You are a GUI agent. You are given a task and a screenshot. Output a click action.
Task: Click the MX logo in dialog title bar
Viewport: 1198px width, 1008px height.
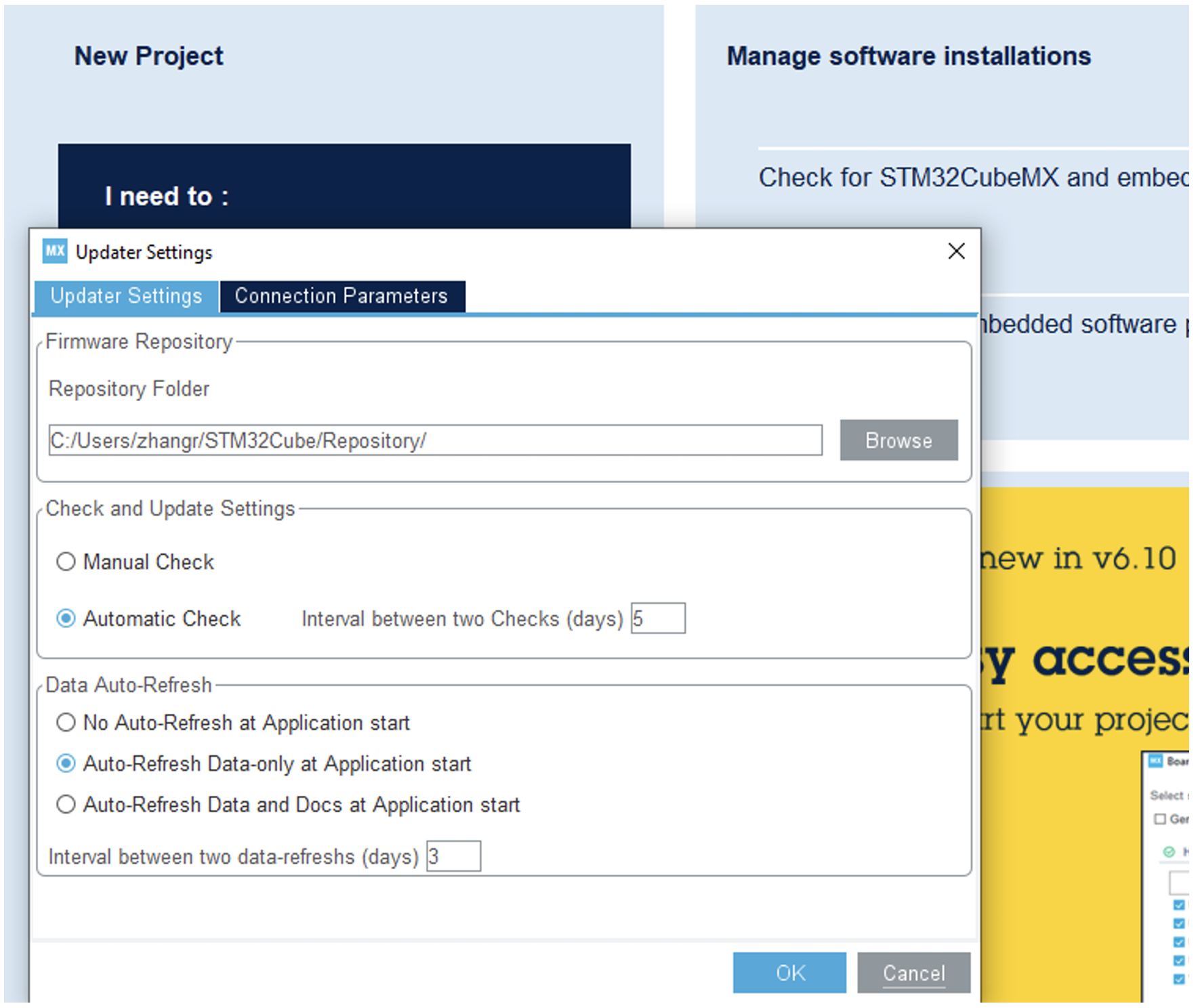55,251
